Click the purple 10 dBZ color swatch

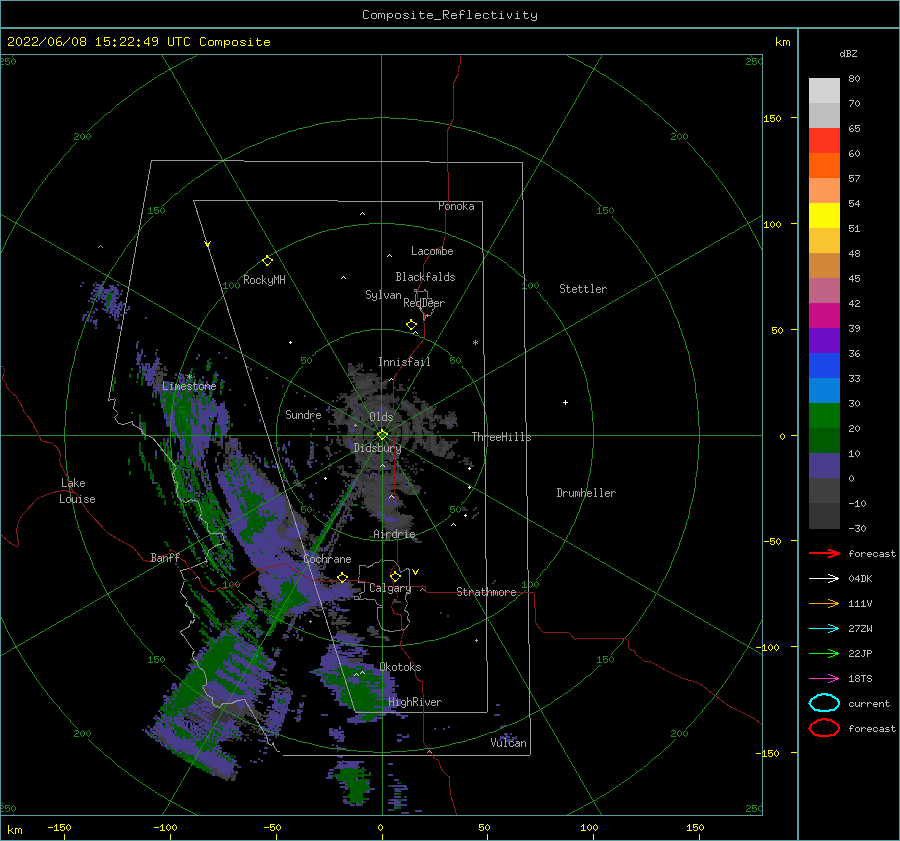[824, 465]
